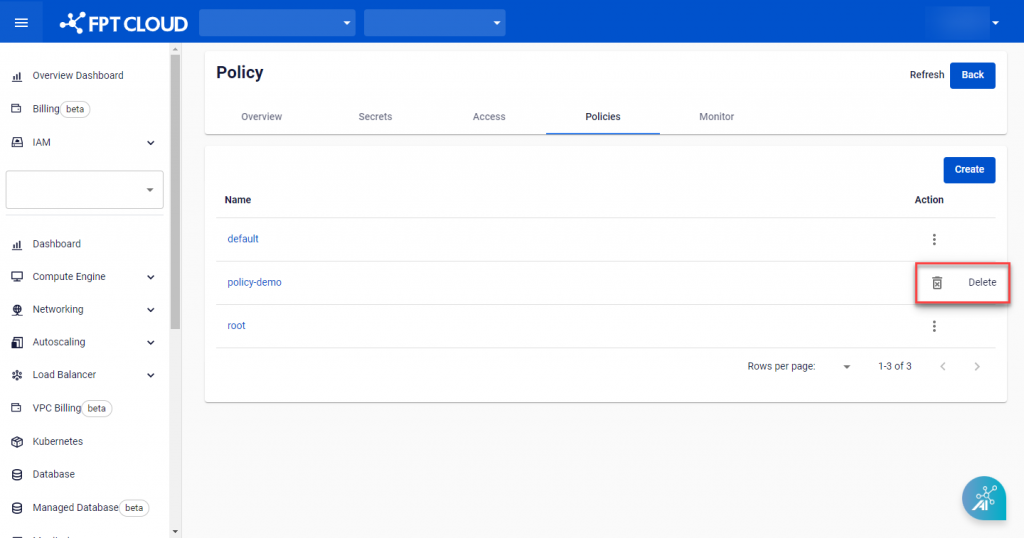This screenshot has width=1024, height=538.
Task: Open the first dropdown in top bar
Action: [x=277, y=22]
